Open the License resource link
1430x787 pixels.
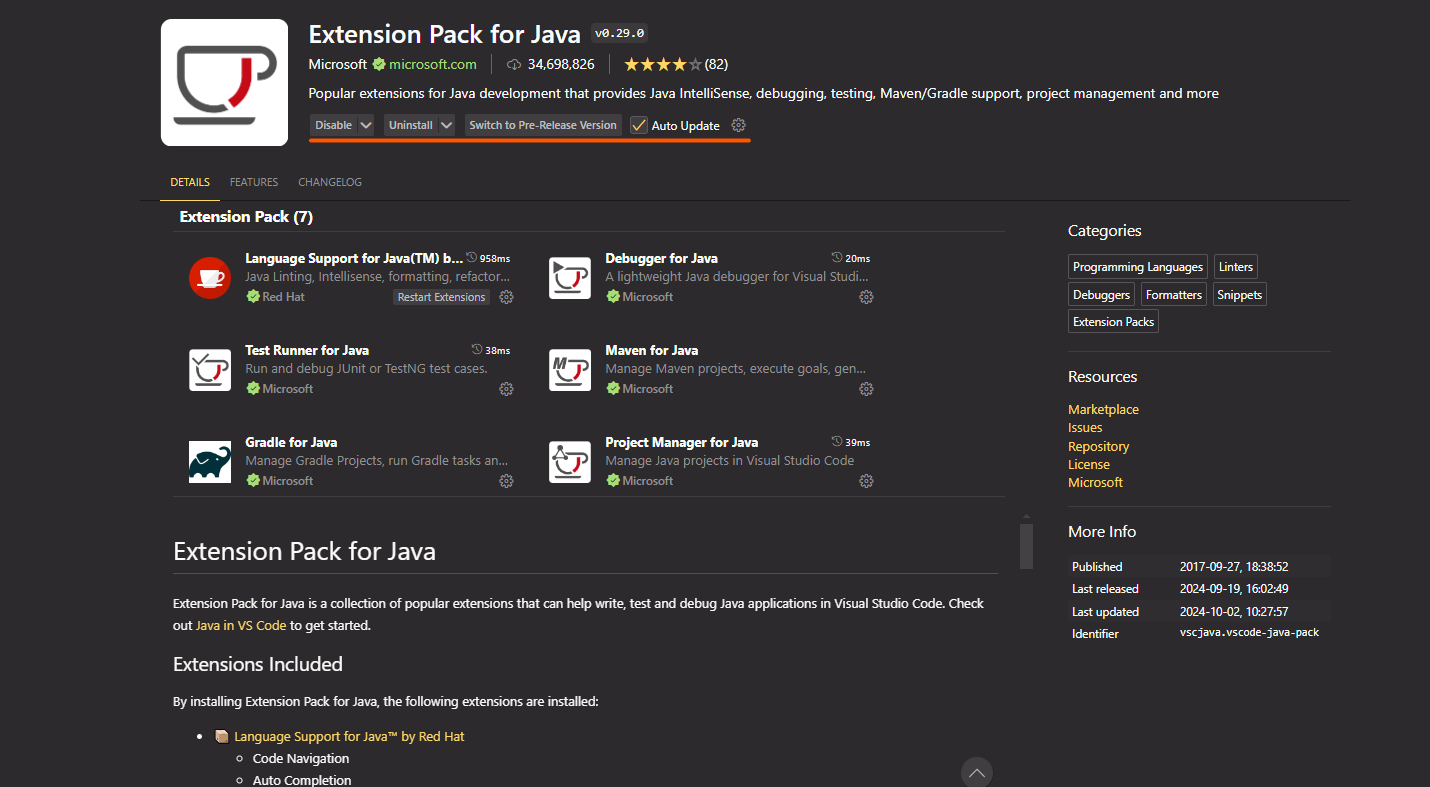tap(1089, 465)
